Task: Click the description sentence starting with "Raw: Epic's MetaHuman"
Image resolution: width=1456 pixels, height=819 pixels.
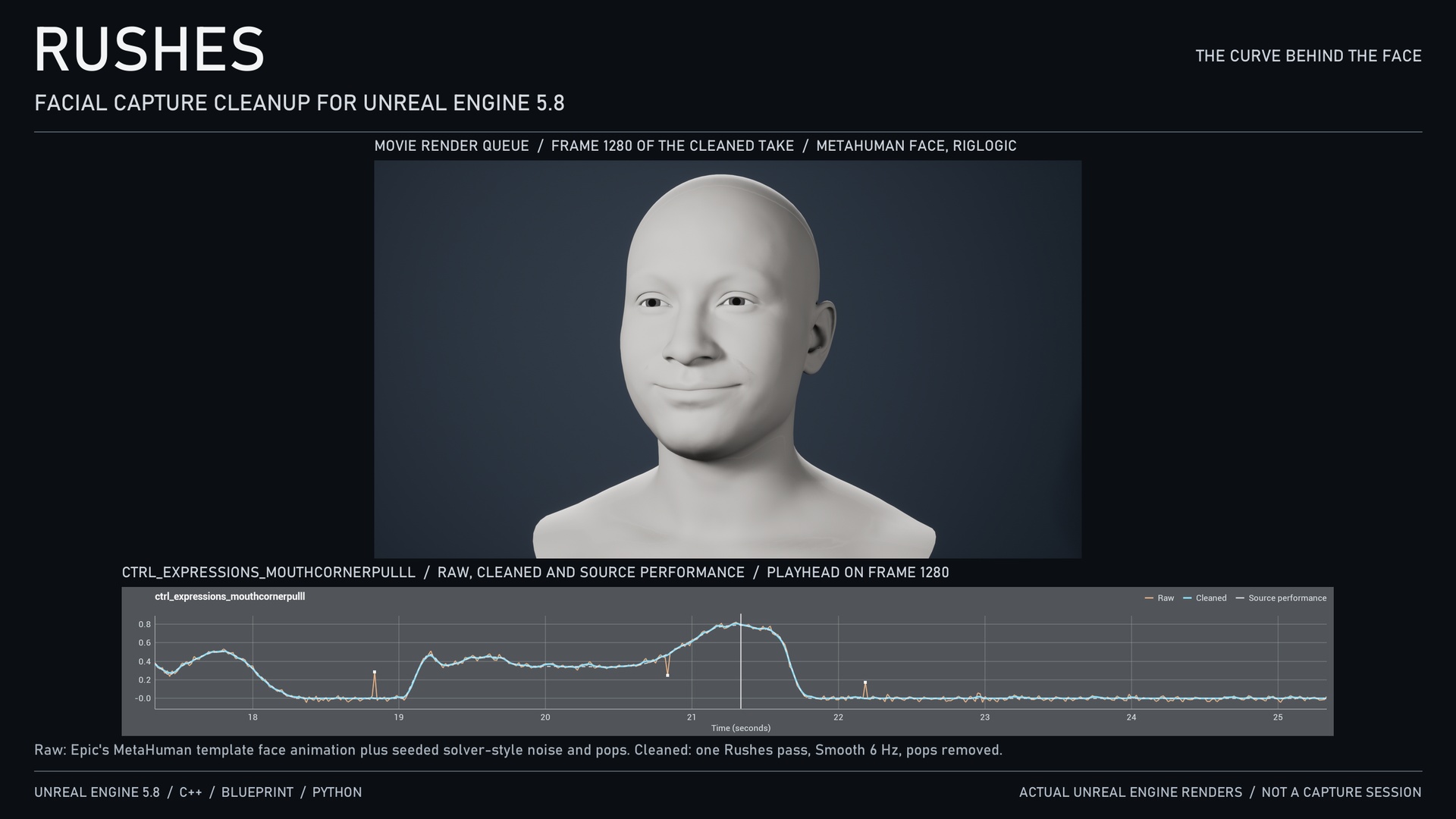Action: pos(518,751)
